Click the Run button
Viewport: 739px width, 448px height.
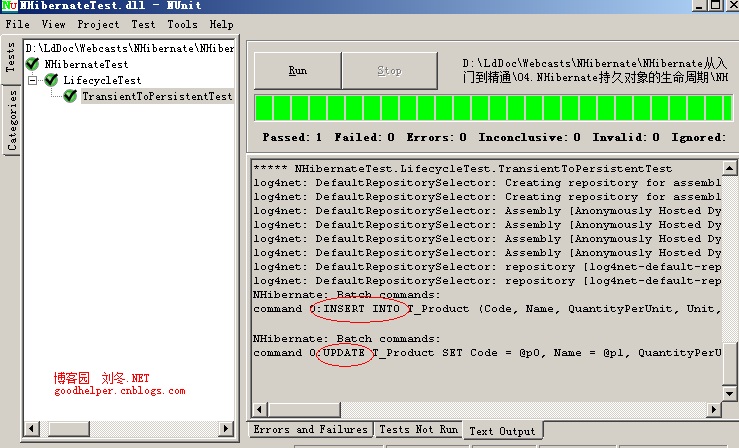[297, 70]
